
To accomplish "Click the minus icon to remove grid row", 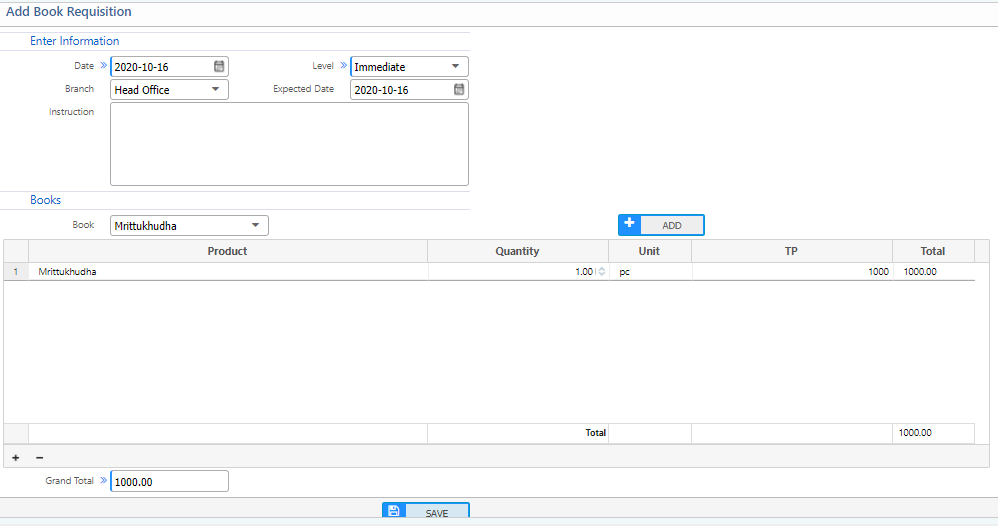I will [39, 457].
